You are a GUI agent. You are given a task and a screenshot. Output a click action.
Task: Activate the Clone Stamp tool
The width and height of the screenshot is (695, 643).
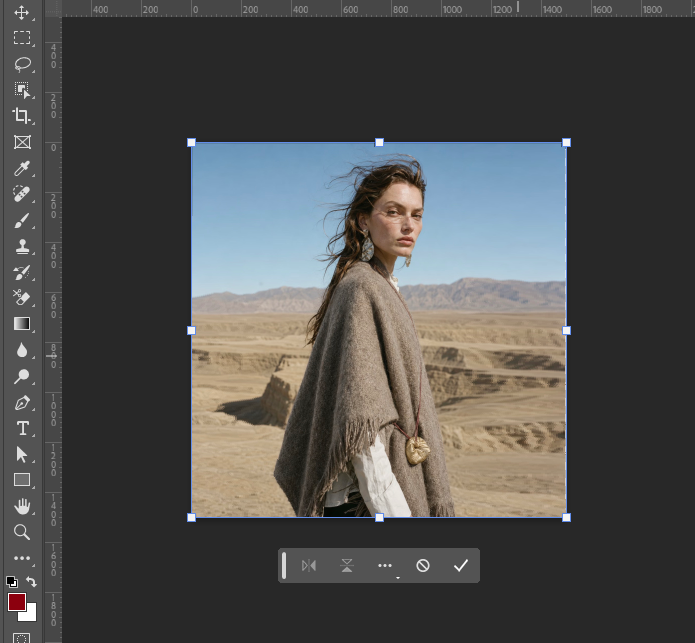(x=22, y=246)
